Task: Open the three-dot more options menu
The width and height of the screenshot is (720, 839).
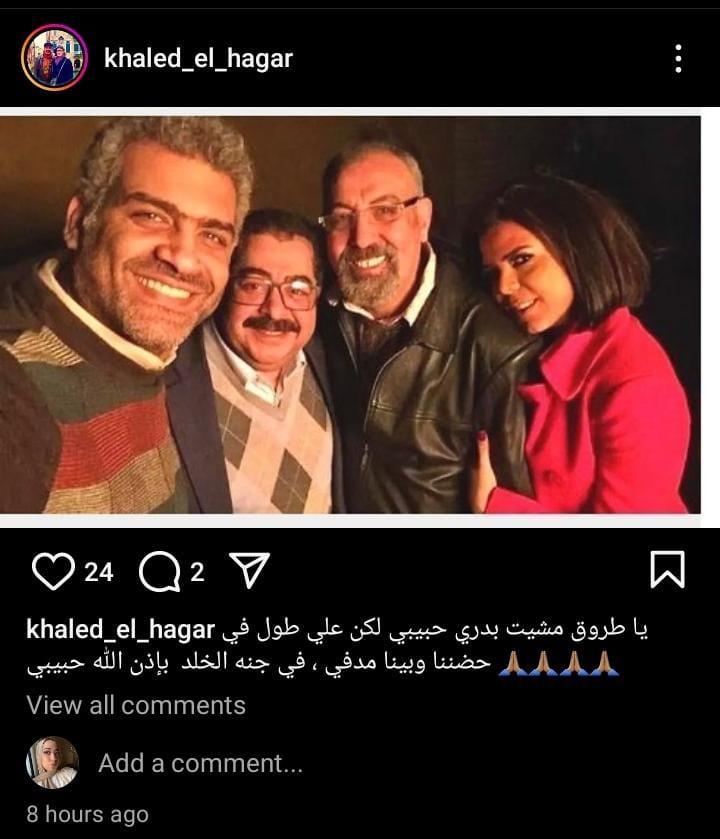Action: point(678,58)
